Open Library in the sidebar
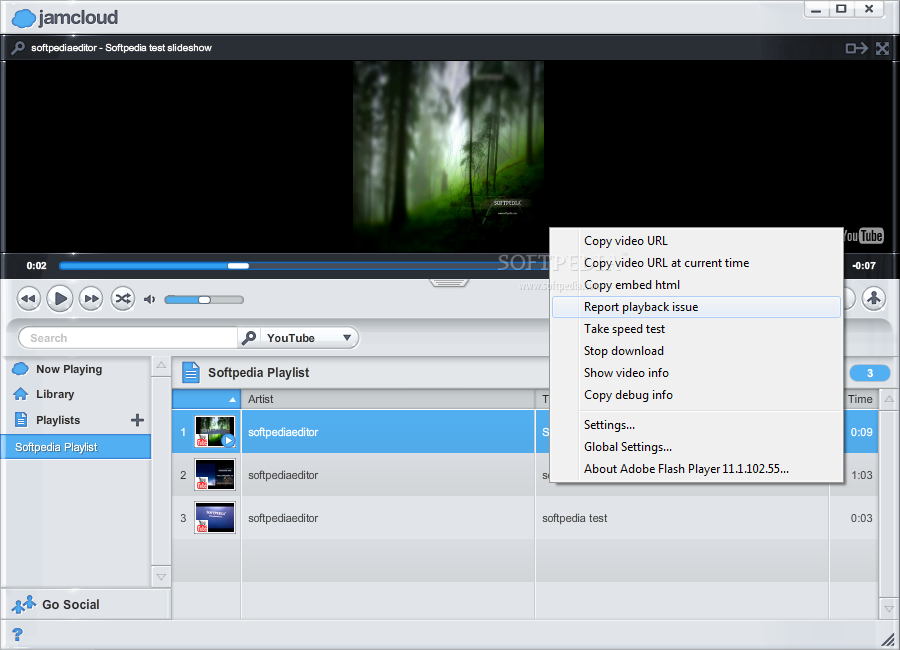 tap(55, 394)
